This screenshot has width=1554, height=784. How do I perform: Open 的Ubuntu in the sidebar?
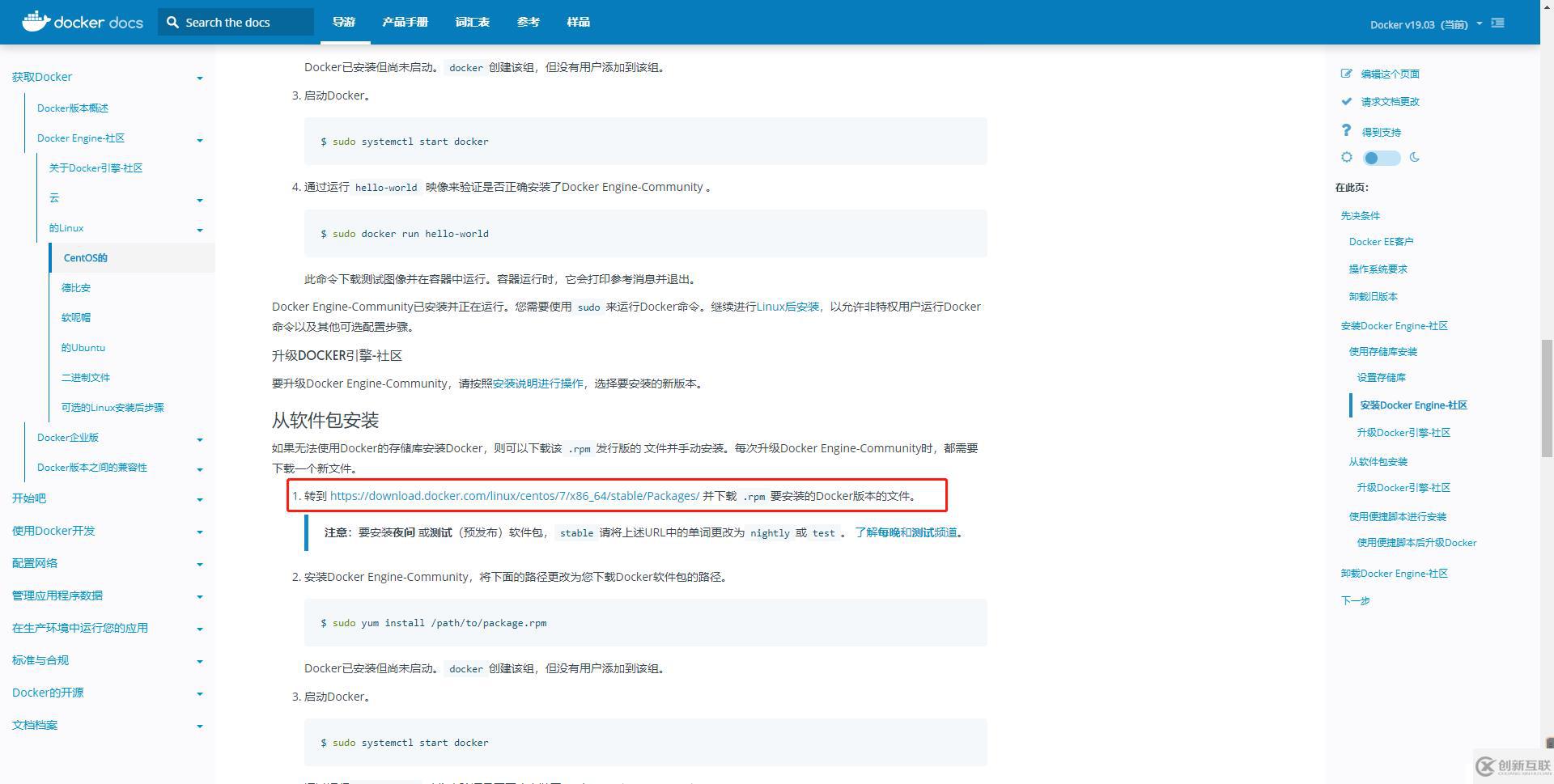pyautogui.click(x=83, y=347)
